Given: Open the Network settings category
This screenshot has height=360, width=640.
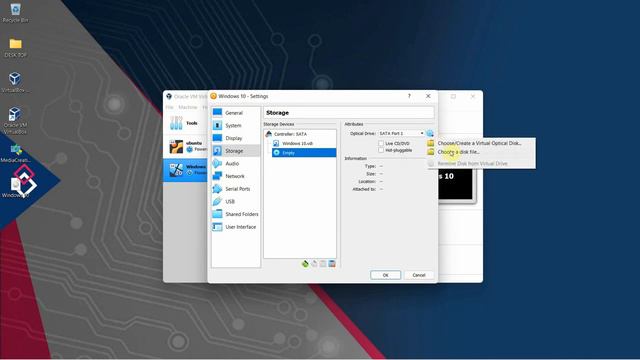Looking at the screenshot, I should [x=235, y=176].
